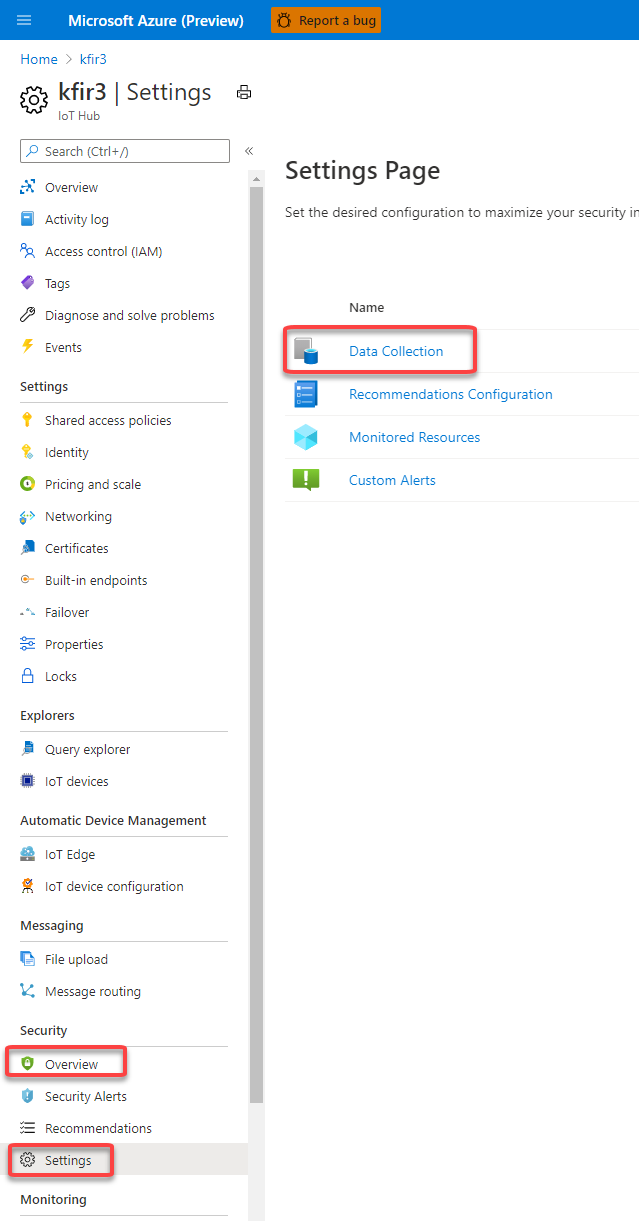Click the Access control (IAM) icon
The width and height of the screenshot is (639, 1221).
(x=28, y=251)
